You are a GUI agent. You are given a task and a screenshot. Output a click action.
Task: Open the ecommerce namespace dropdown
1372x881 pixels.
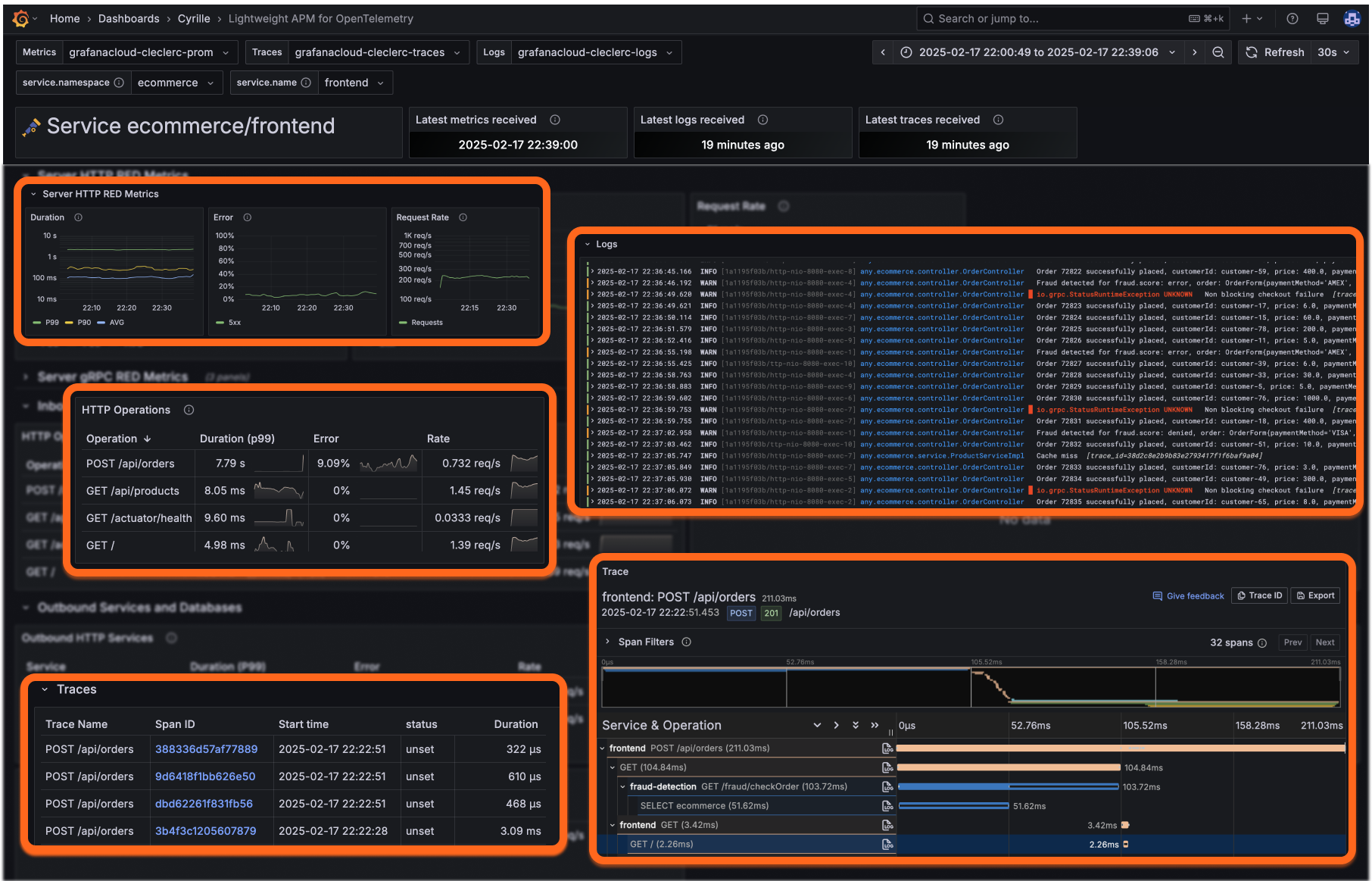pos(176,83)
